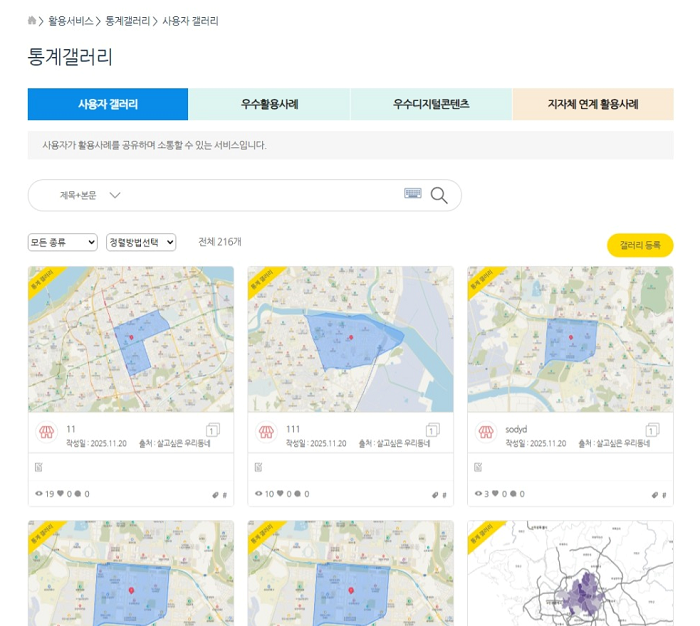Click image count icon on card 111

click(x=432, y=430)
